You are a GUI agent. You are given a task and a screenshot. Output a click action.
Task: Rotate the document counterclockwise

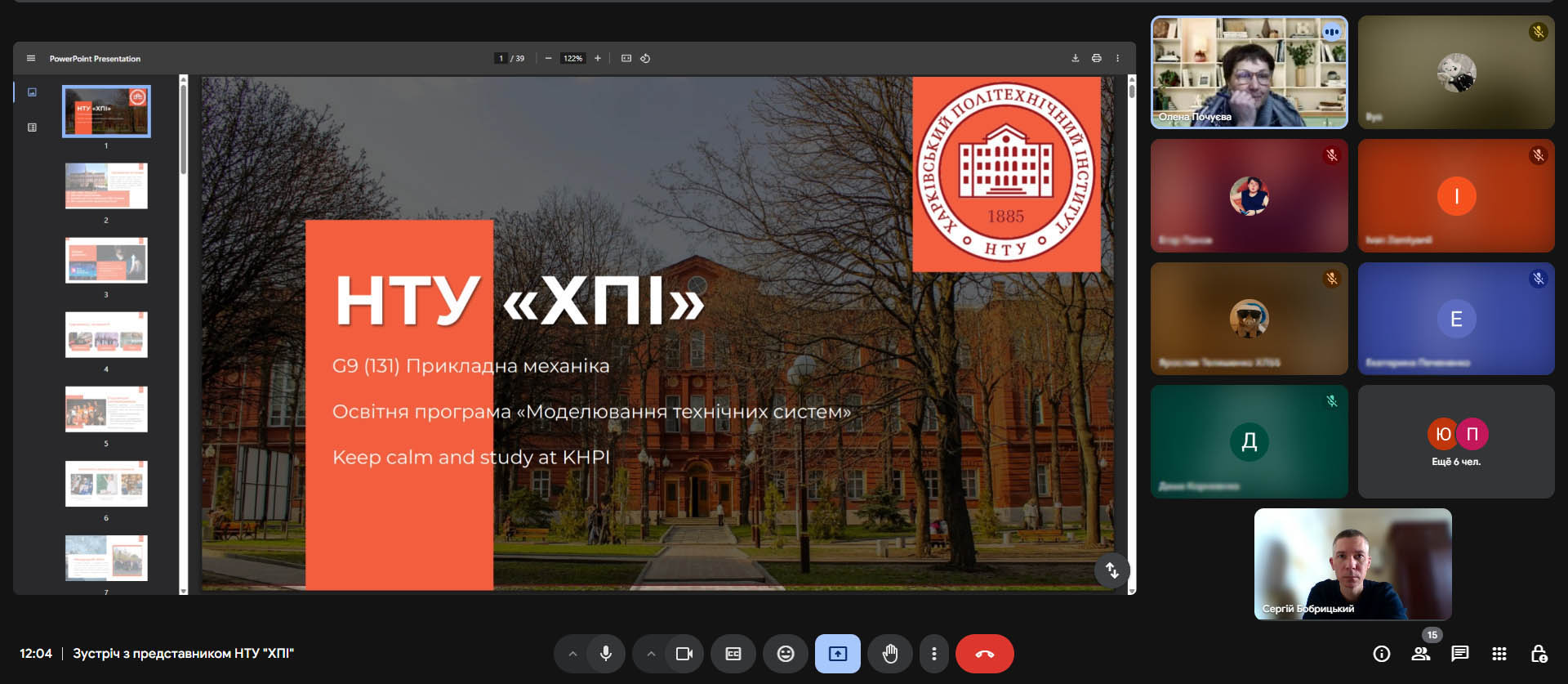point(645,58)
